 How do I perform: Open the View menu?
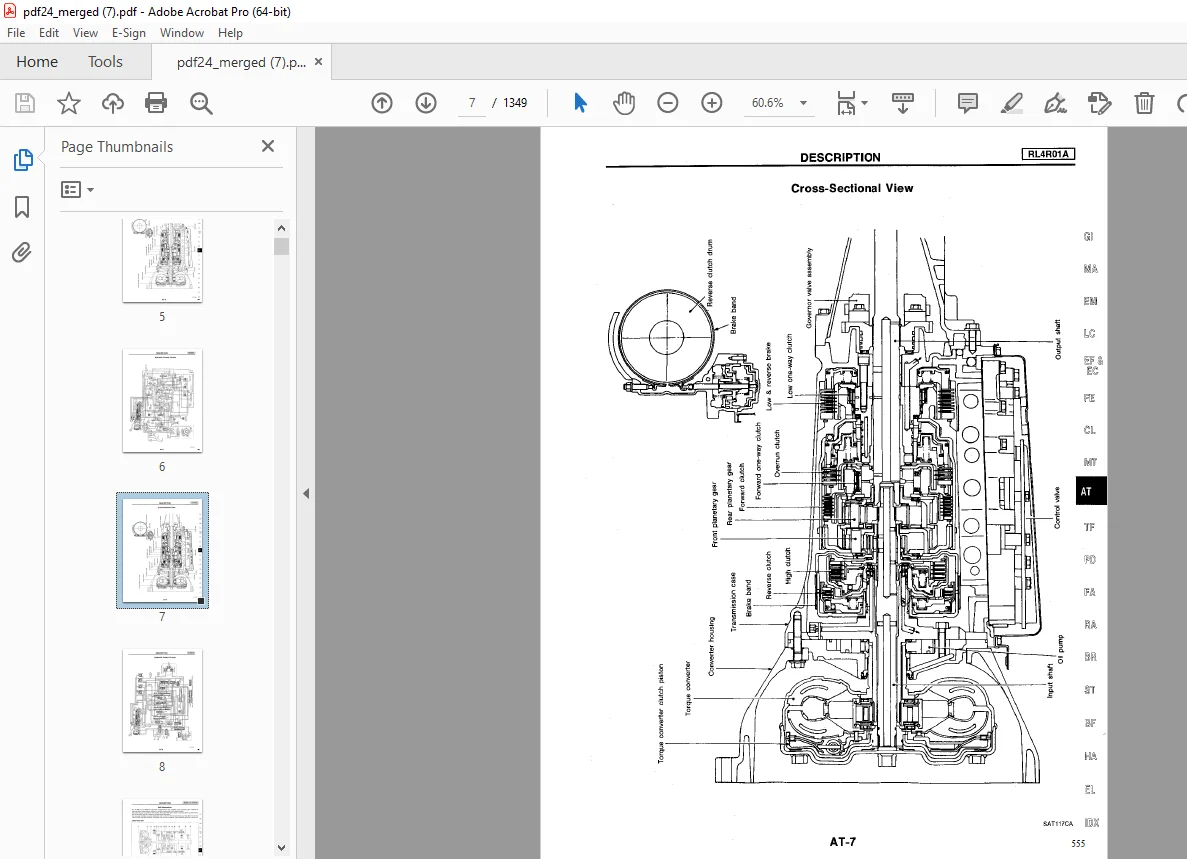click(x=85, y=33)
